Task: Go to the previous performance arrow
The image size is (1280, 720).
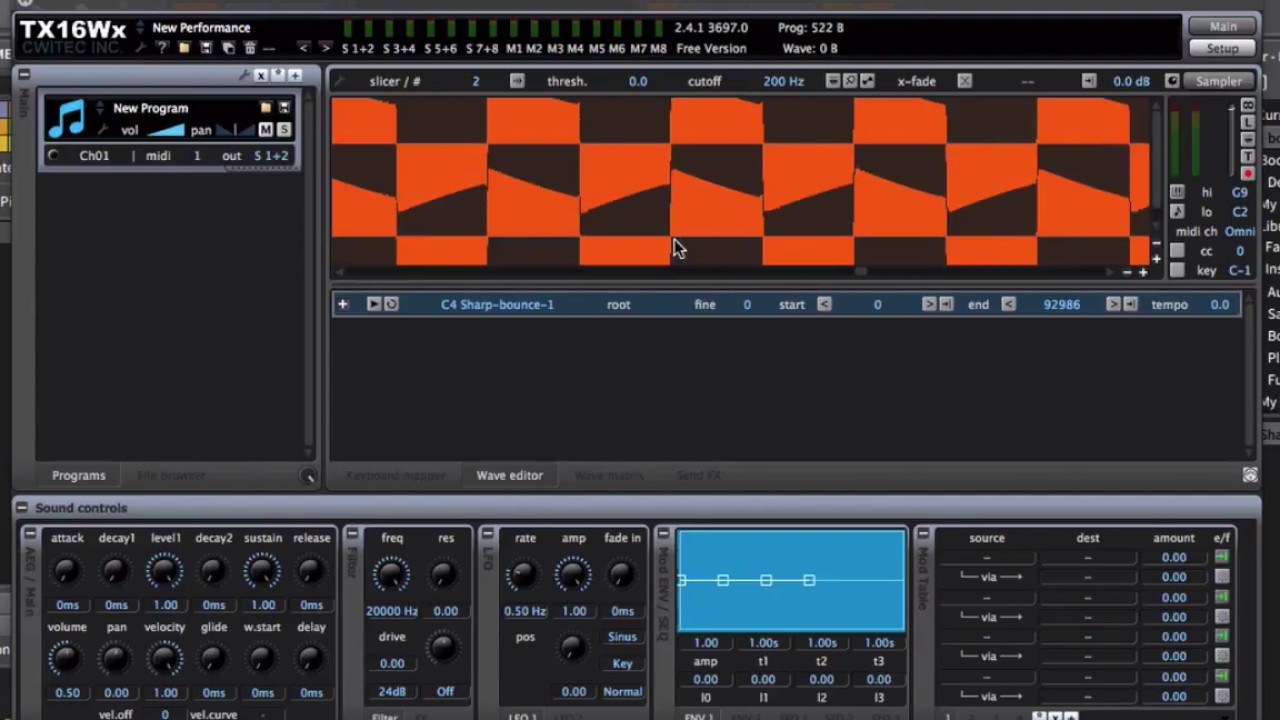Action: point(303,48)
